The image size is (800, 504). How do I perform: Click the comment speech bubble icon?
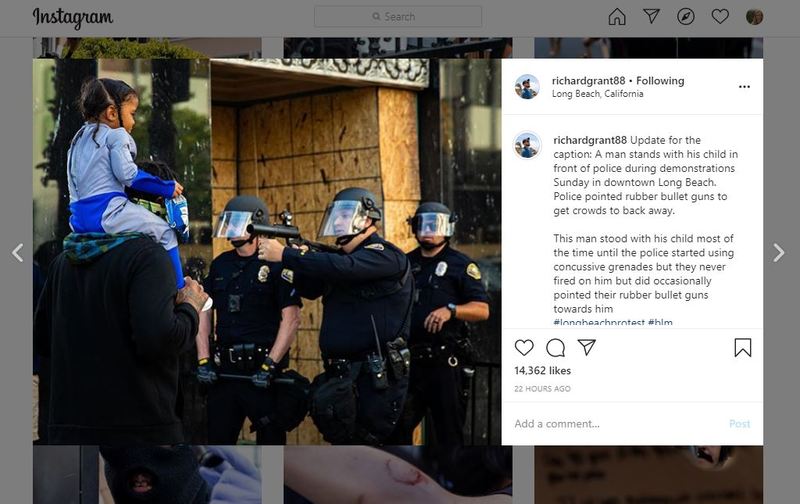click(x=555, y=348)
